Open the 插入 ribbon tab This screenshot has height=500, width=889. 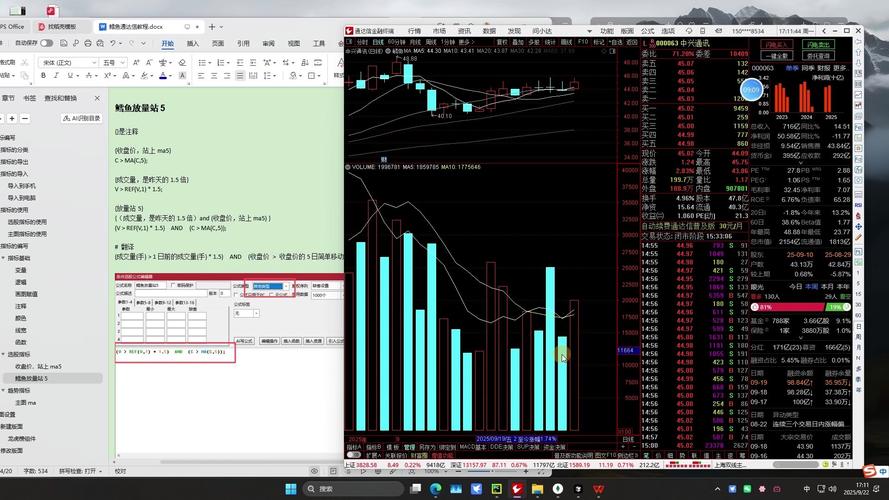pos(193,44)
